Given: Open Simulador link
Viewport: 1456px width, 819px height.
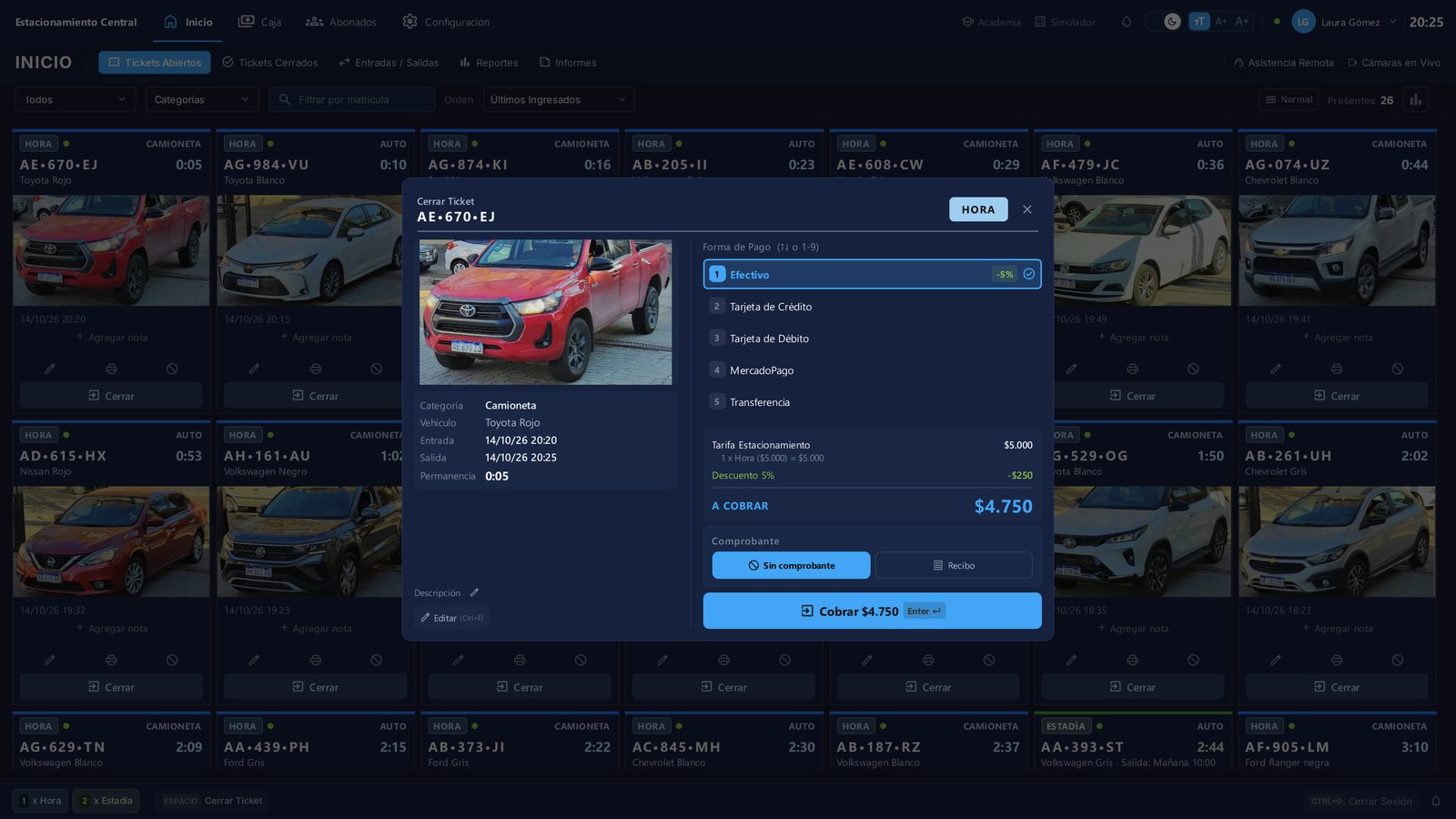Looking at the screenshot, I should (x=1065, y=22).
